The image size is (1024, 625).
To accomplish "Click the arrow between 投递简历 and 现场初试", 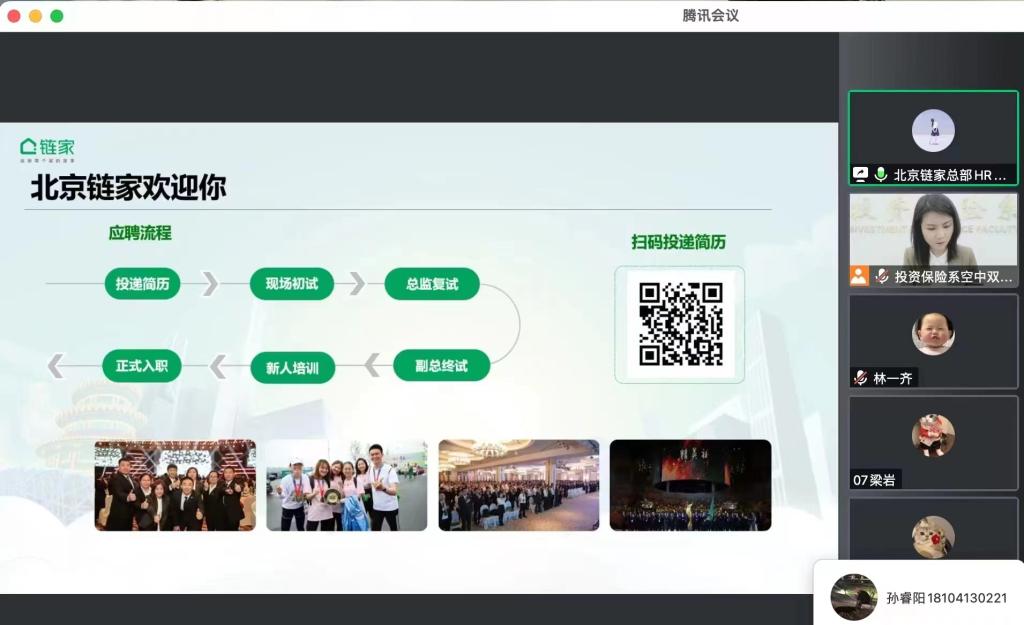I will click(210, 284).
